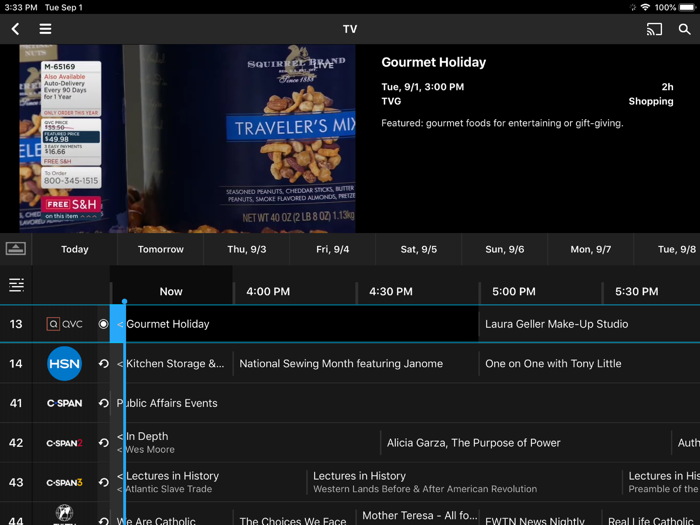The width and height of the screenshot is (700, 525).
Task: Open search with the magnifier icon
Action: tap(684, 29)
